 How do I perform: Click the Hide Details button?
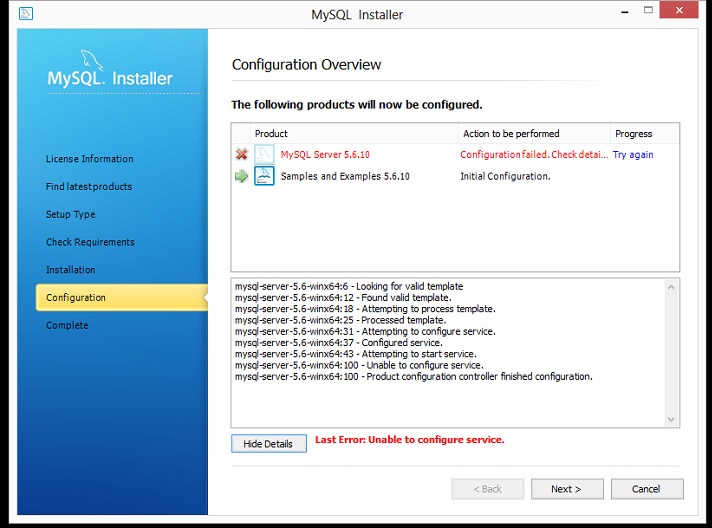(269, 444)
